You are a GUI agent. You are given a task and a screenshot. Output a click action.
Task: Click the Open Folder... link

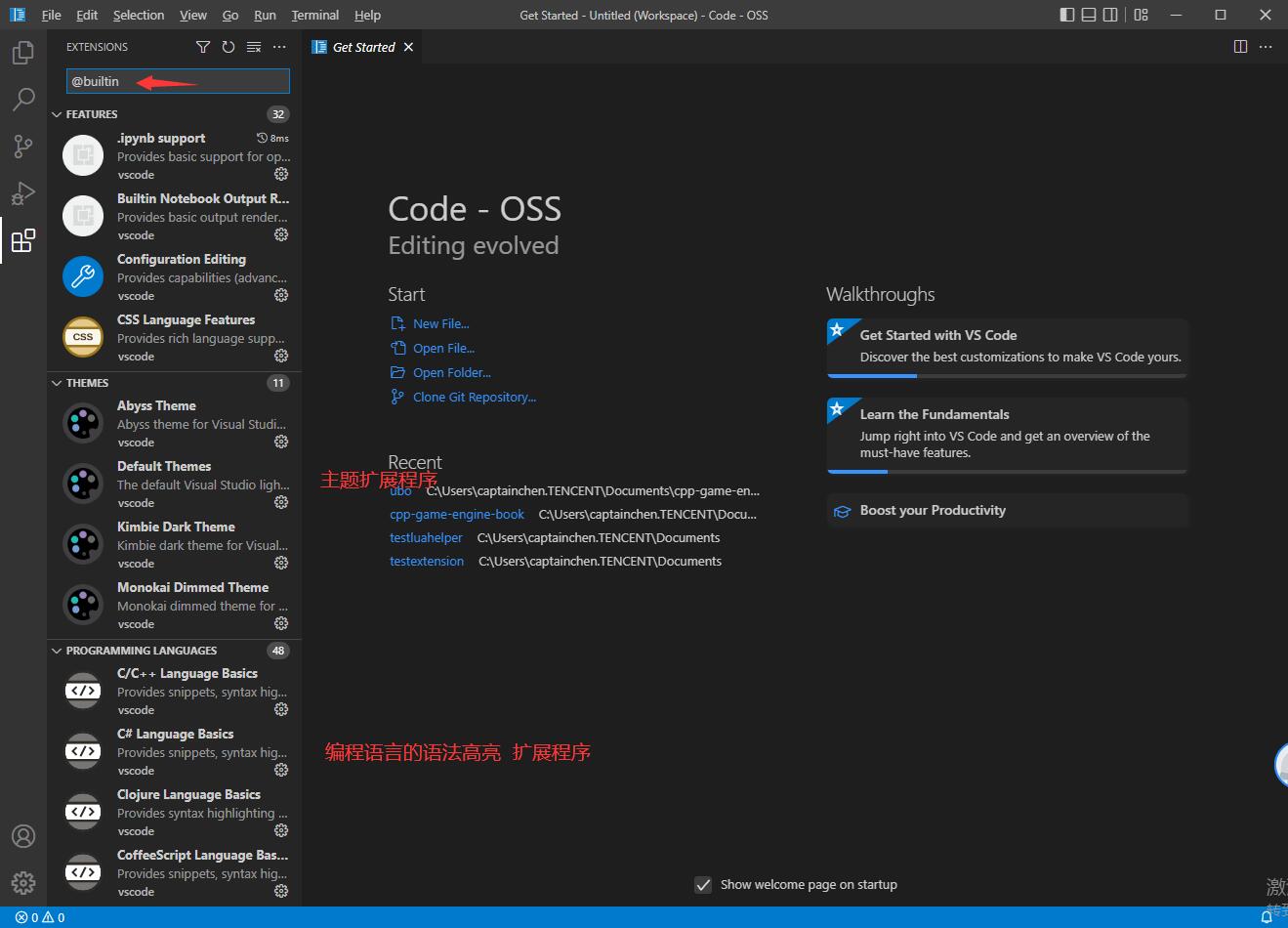[x=451, y=372]
